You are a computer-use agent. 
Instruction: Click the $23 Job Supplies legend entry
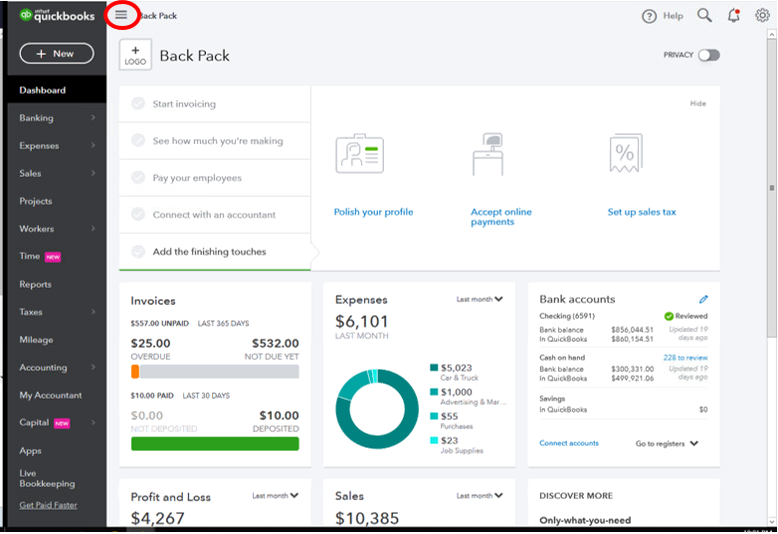click(x=456, y=445)
